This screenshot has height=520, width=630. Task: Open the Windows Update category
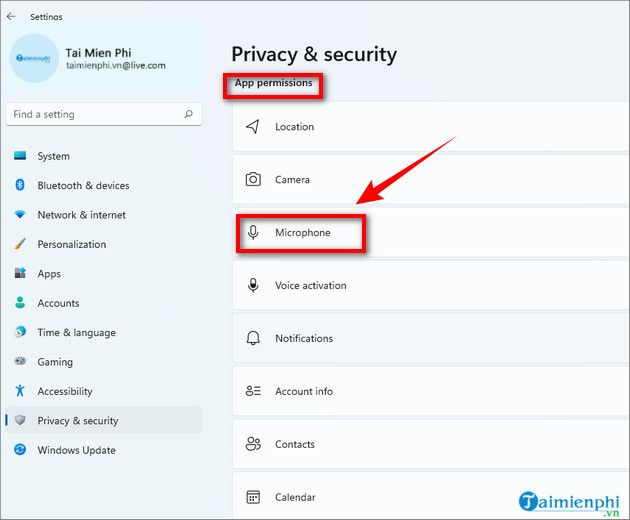tap(104, 450)
